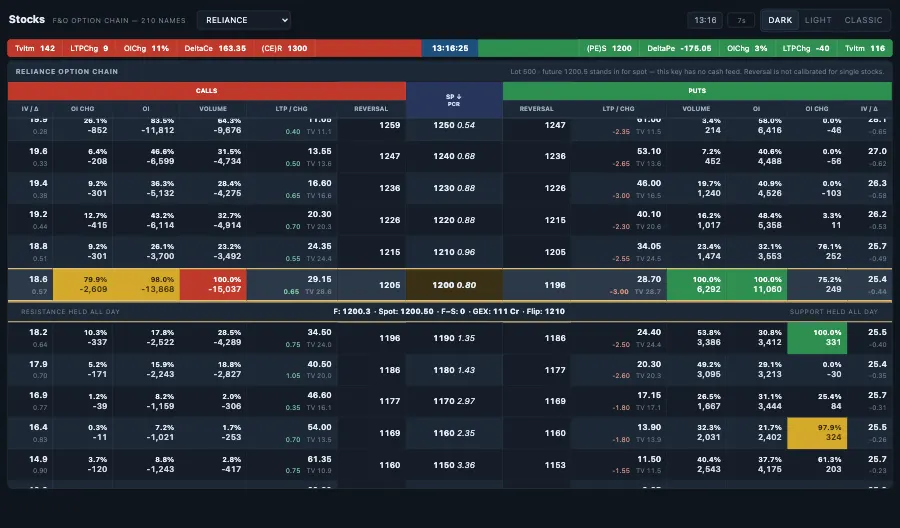Click the OIChg 11% ticker item

coord(146,48)
